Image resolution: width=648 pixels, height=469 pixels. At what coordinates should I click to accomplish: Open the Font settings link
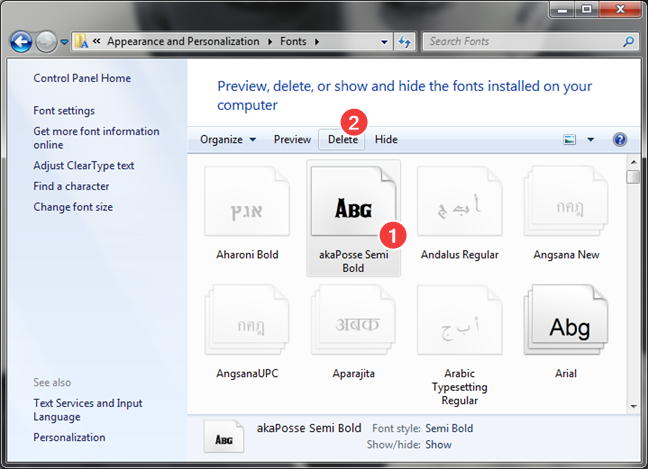tap(64, 111)
